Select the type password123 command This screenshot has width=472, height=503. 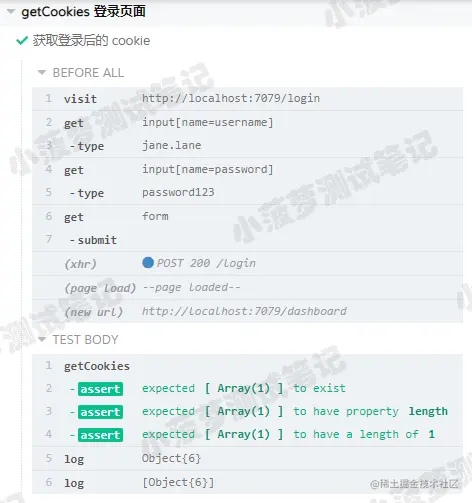247,193
